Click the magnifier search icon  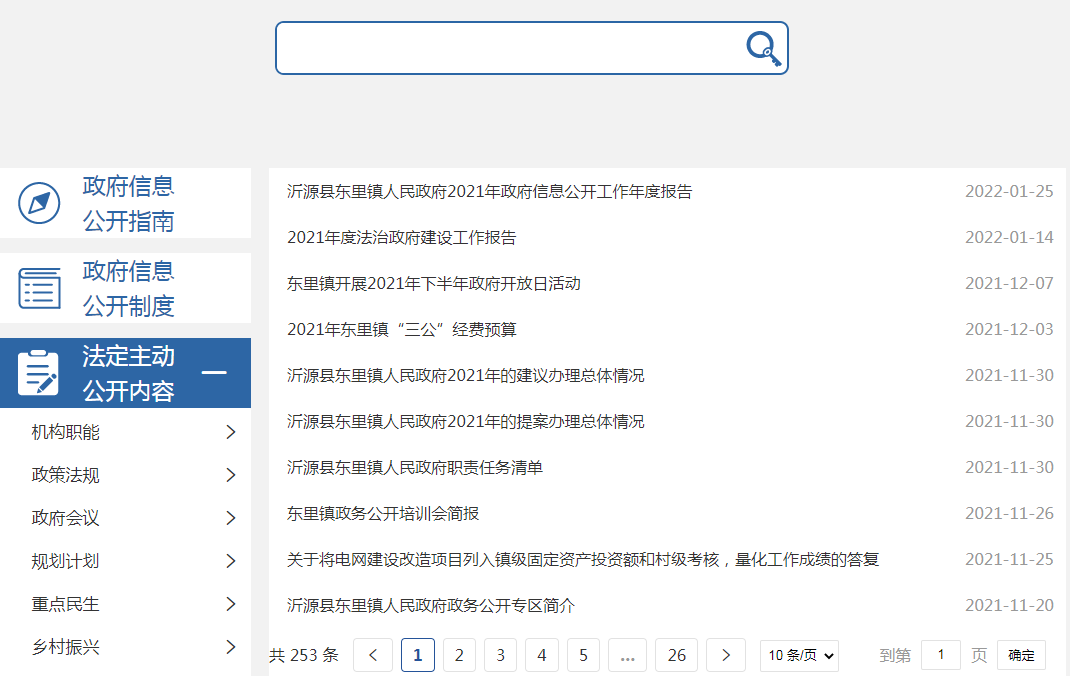tap(763, 48)
